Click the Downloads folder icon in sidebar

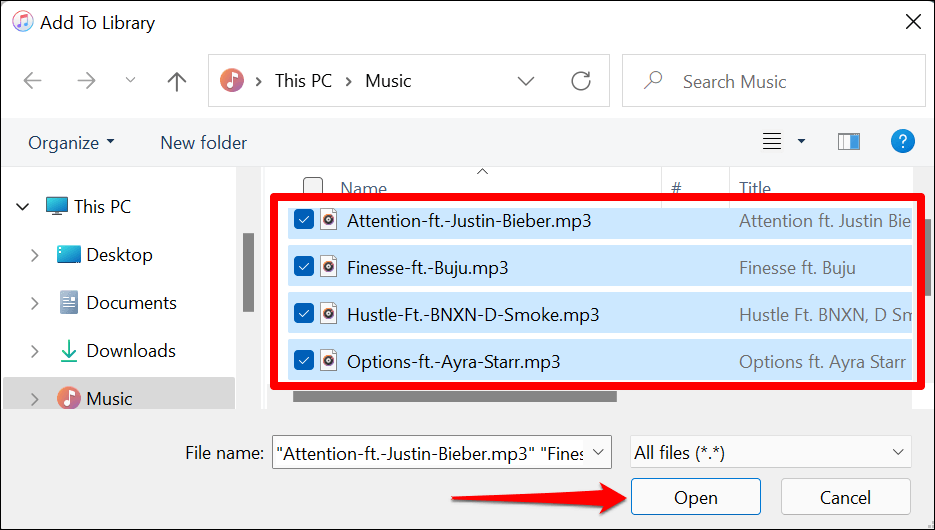[x=69, y=351]
